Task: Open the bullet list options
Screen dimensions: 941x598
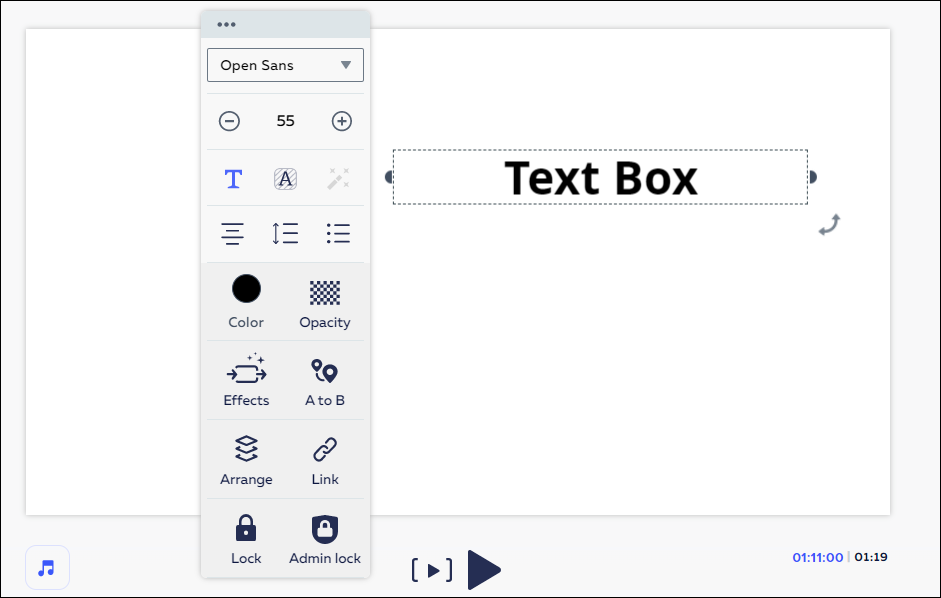Action: tap(339, 234)
